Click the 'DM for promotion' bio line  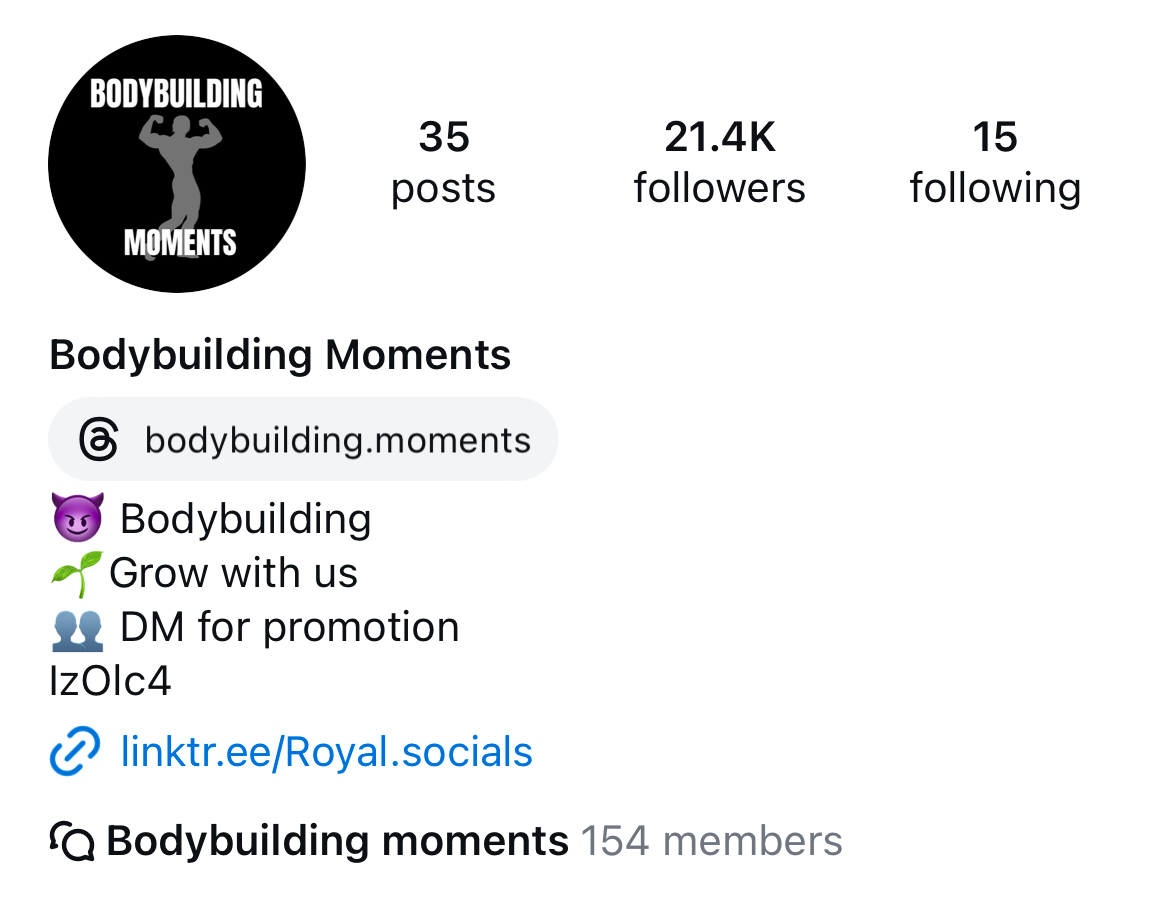(290, 627)
